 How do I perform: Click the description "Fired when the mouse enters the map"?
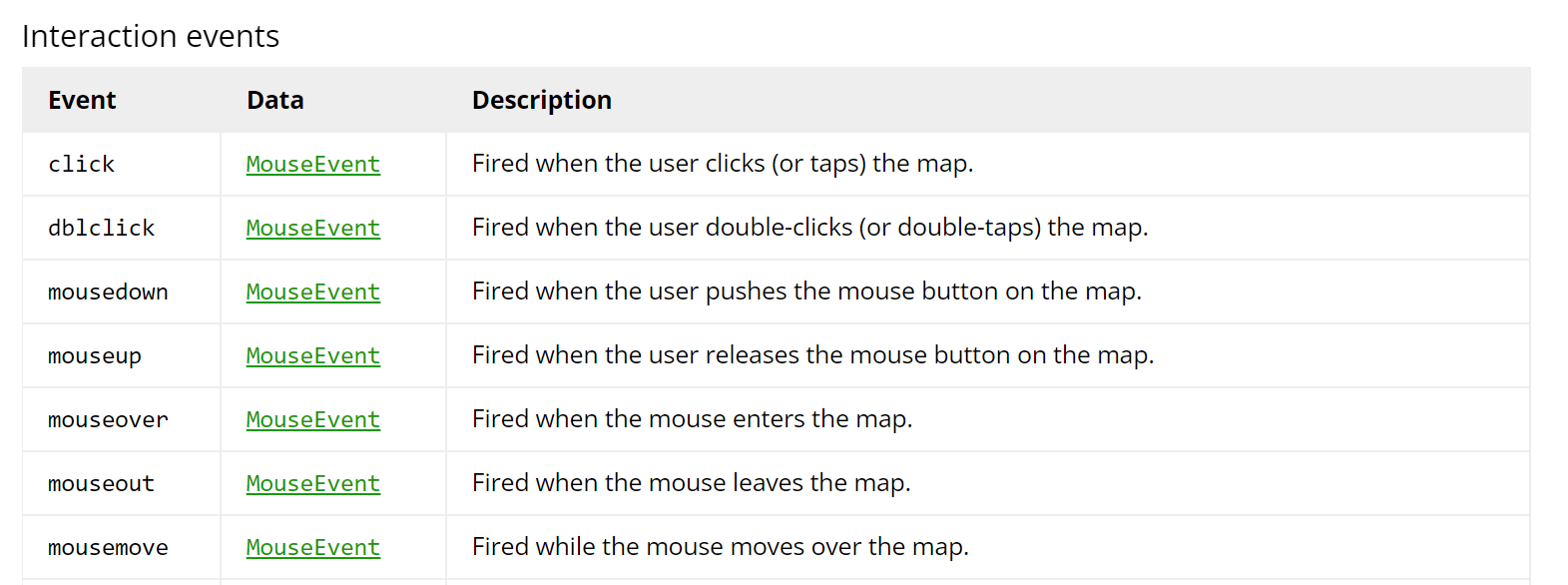(x=692, y=419)
